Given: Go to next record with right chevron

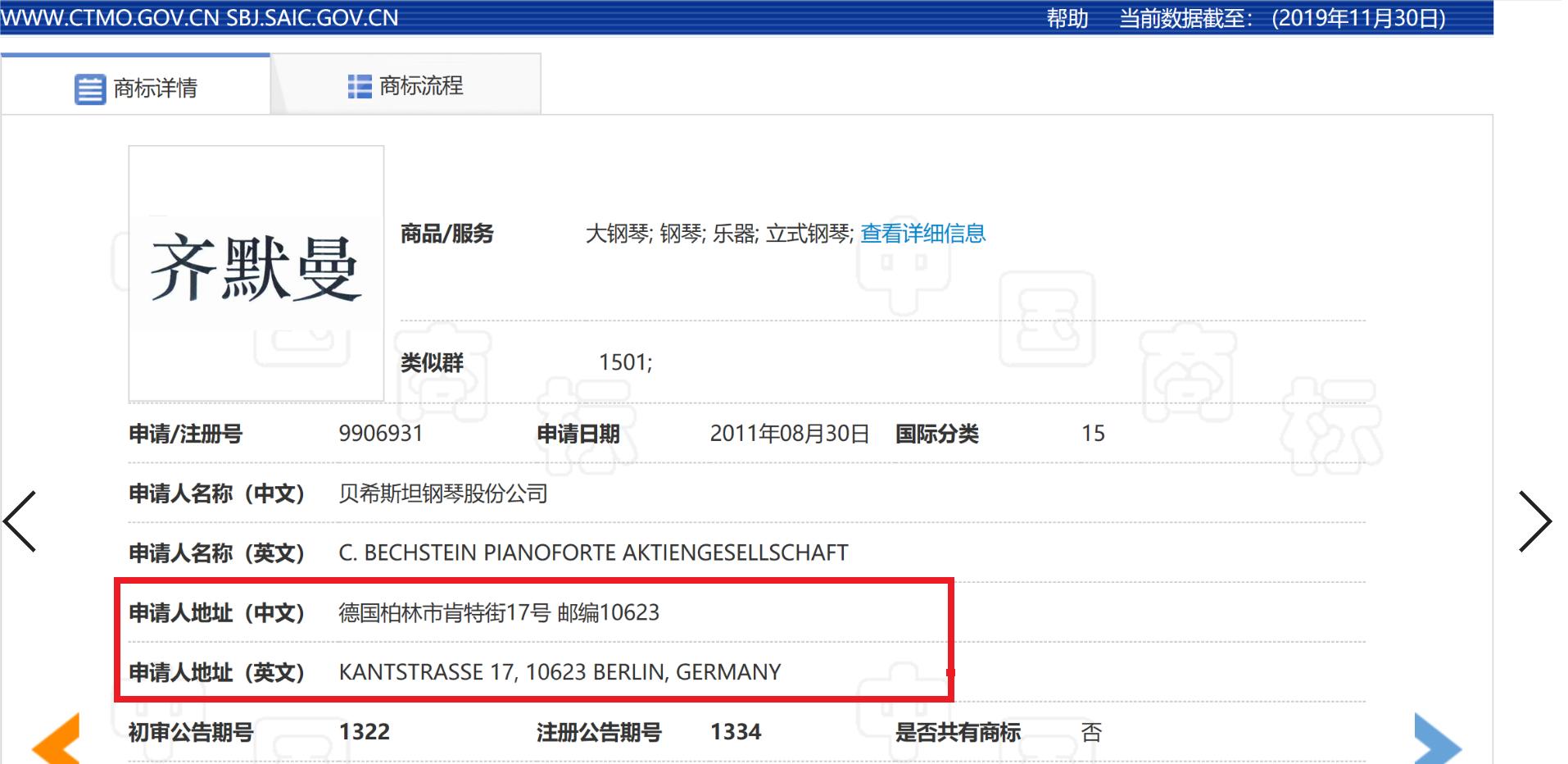Looking at the screenshot, I should pos(1534,521).
